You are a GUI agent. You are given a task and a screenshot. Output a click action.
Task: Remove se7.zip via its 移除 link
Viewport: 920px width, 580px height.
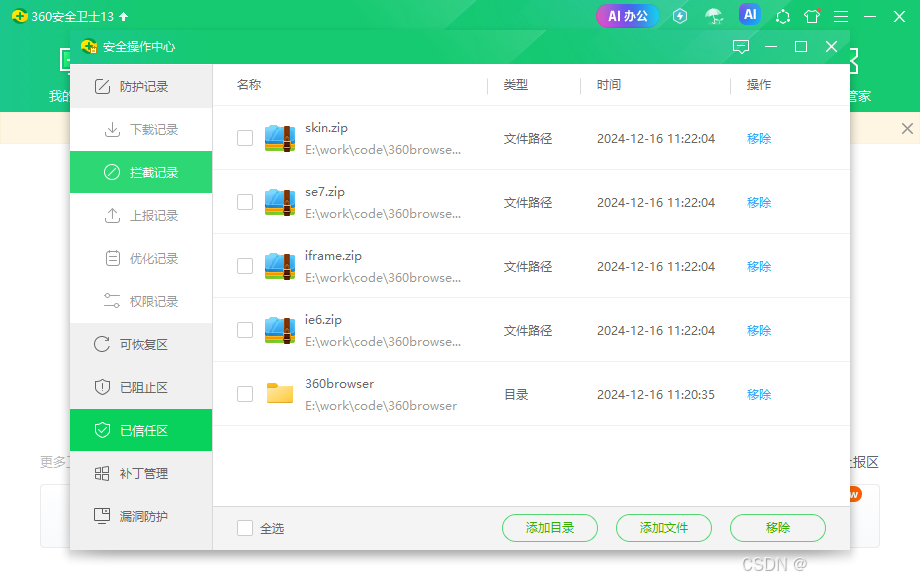click(x=759, y=203)
